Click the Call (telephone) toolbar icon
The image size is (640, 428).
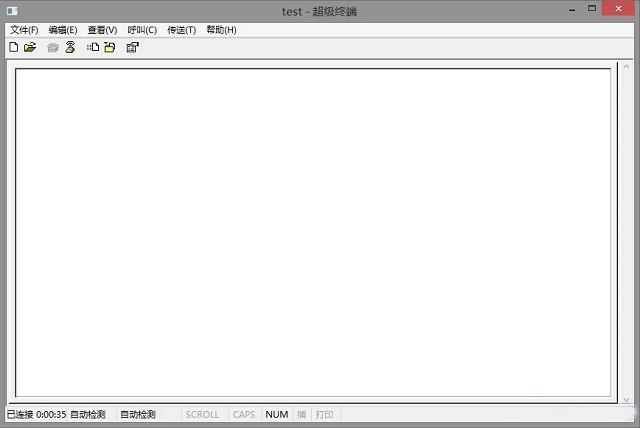pos(53,47)
